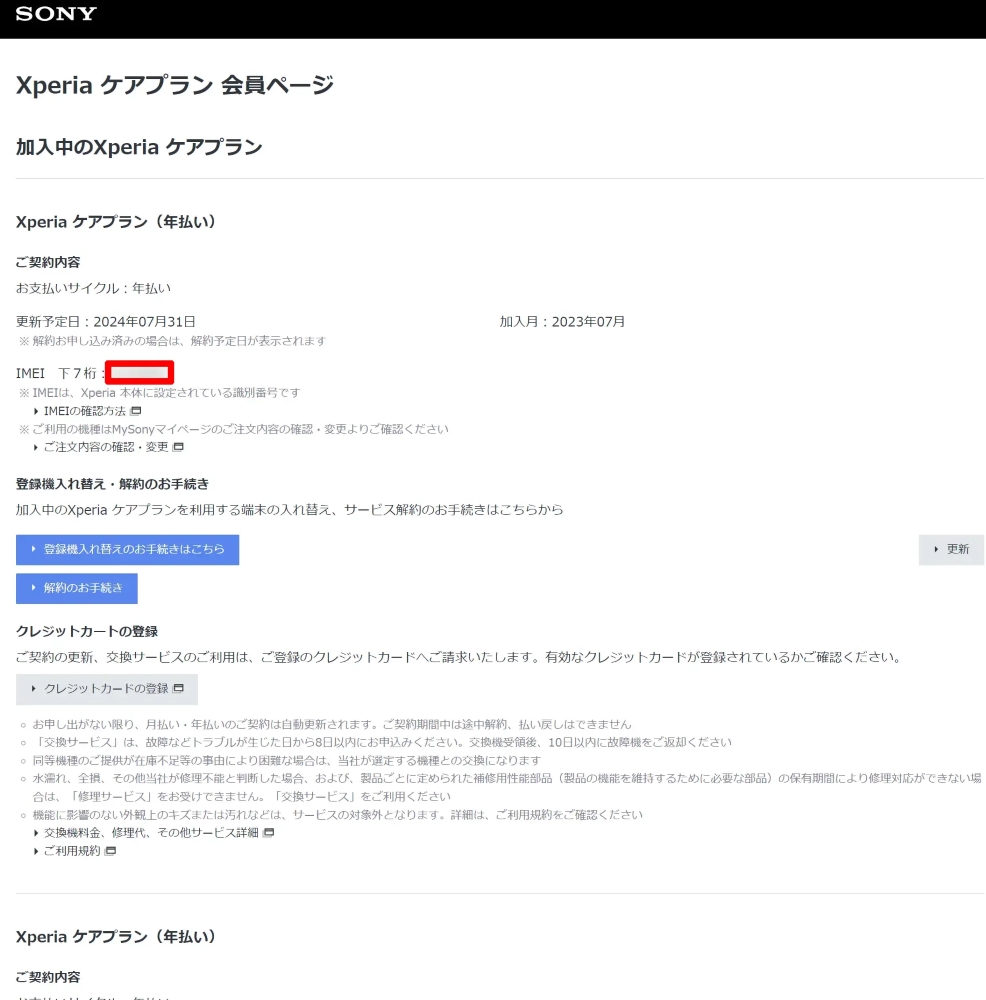Click the new-window icon beside ご注文内容の確認・変更
This screenshot has width=986, height=1000.
179,447
